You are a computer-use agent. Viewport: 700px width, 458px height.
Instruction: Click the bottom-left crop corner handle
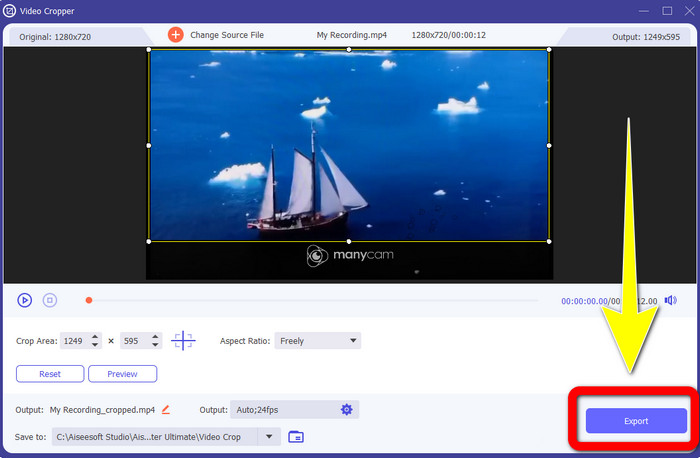149,241
